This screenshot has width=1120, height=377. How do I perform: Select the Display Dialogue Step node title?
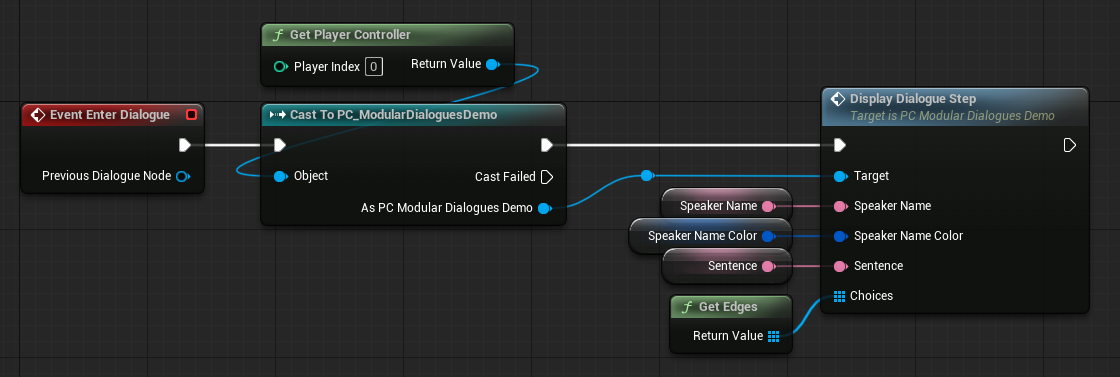pos(913,99)
